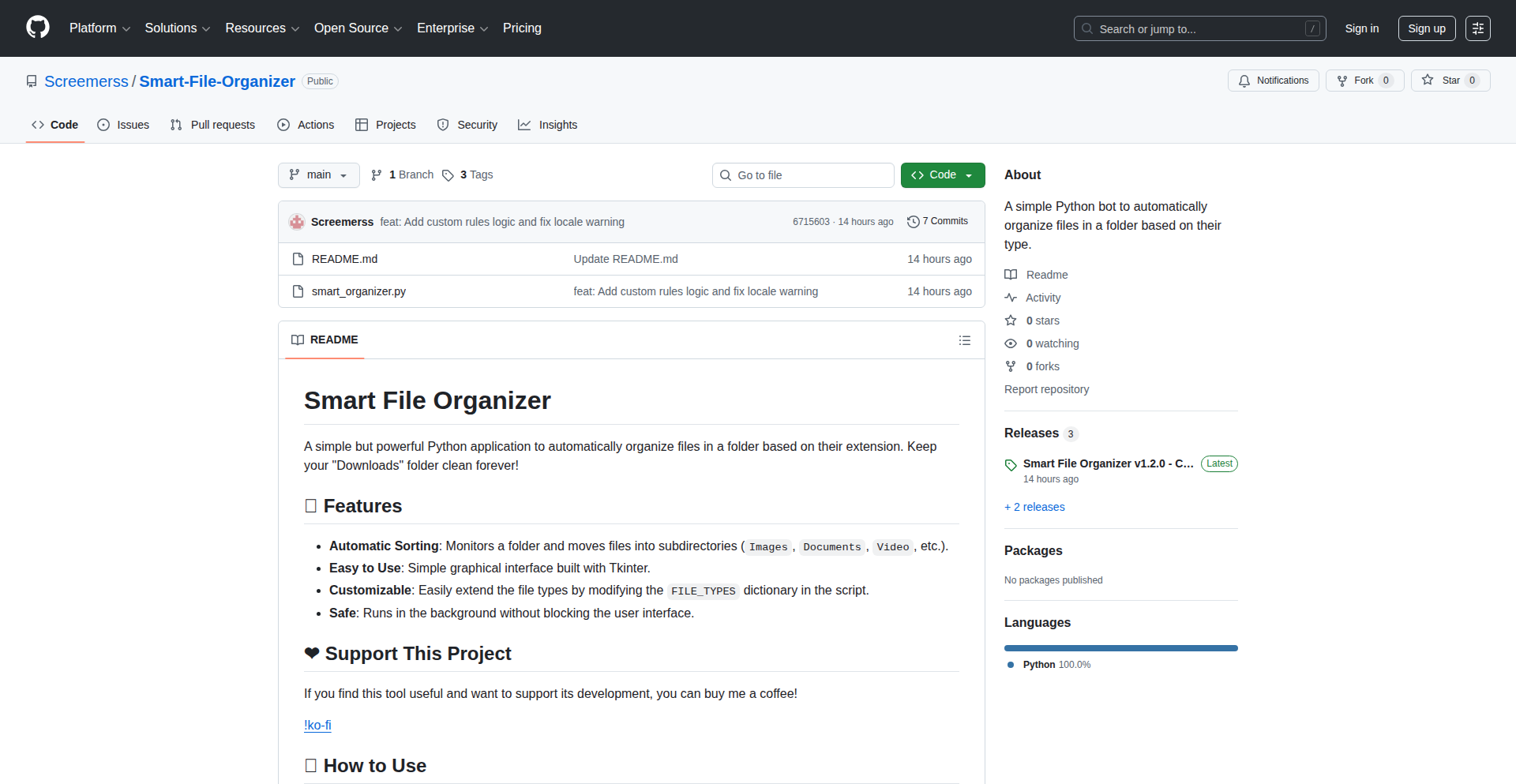Click the Notifications bell button
The width and height of the screenshot is (1516, 784).
[1273, 81]
